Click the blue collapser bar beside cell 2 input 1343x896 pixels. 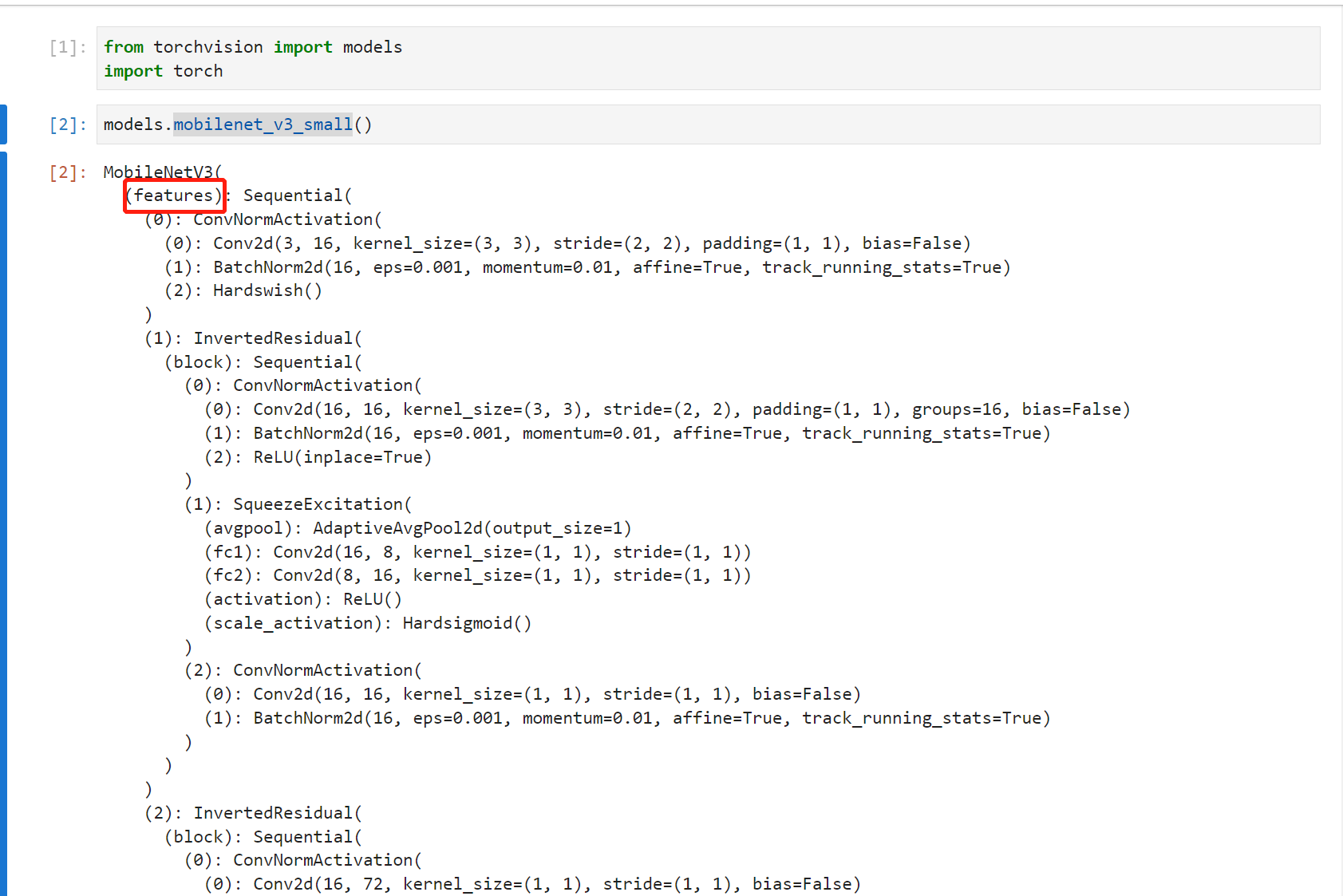point(3,124)
